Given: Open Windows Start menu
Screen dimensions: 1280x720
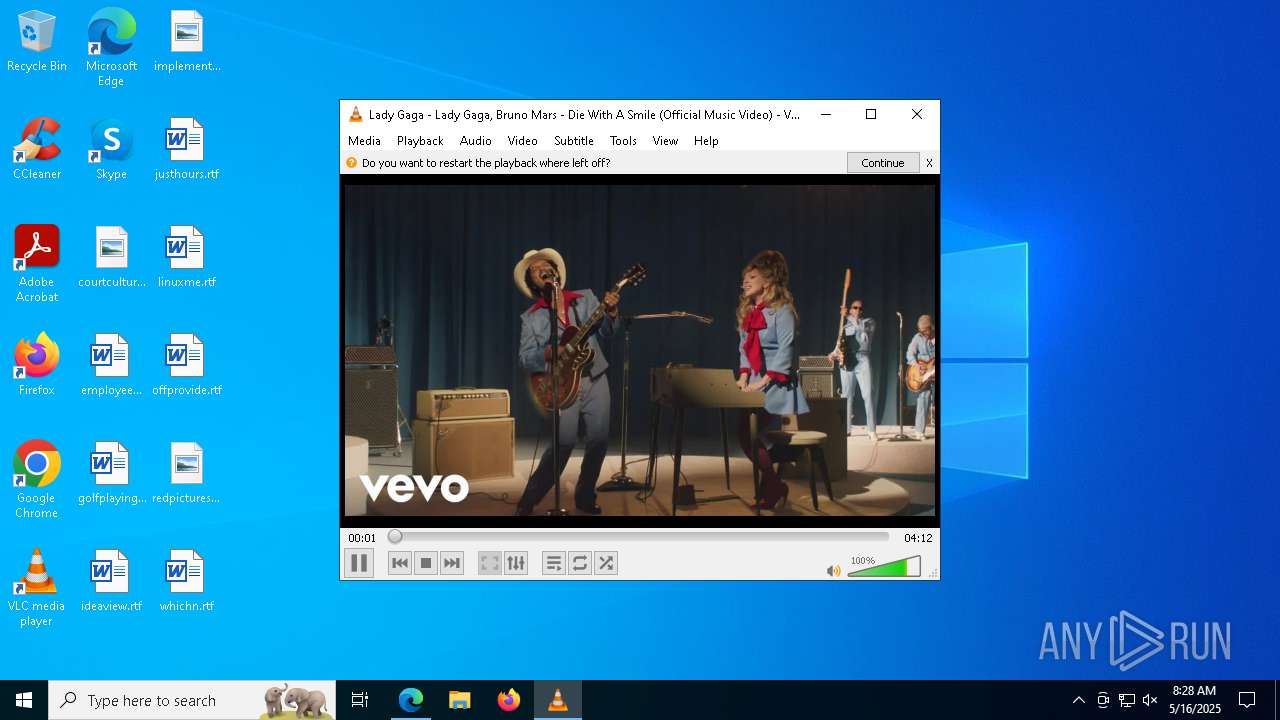Looking at the screenshot, I should 24,700.
